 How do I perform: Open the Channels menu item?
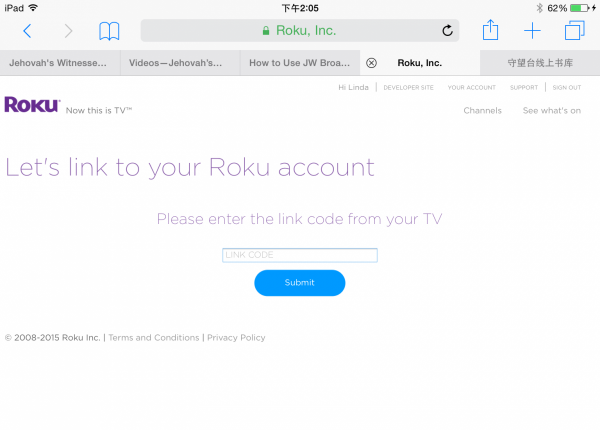482,111
